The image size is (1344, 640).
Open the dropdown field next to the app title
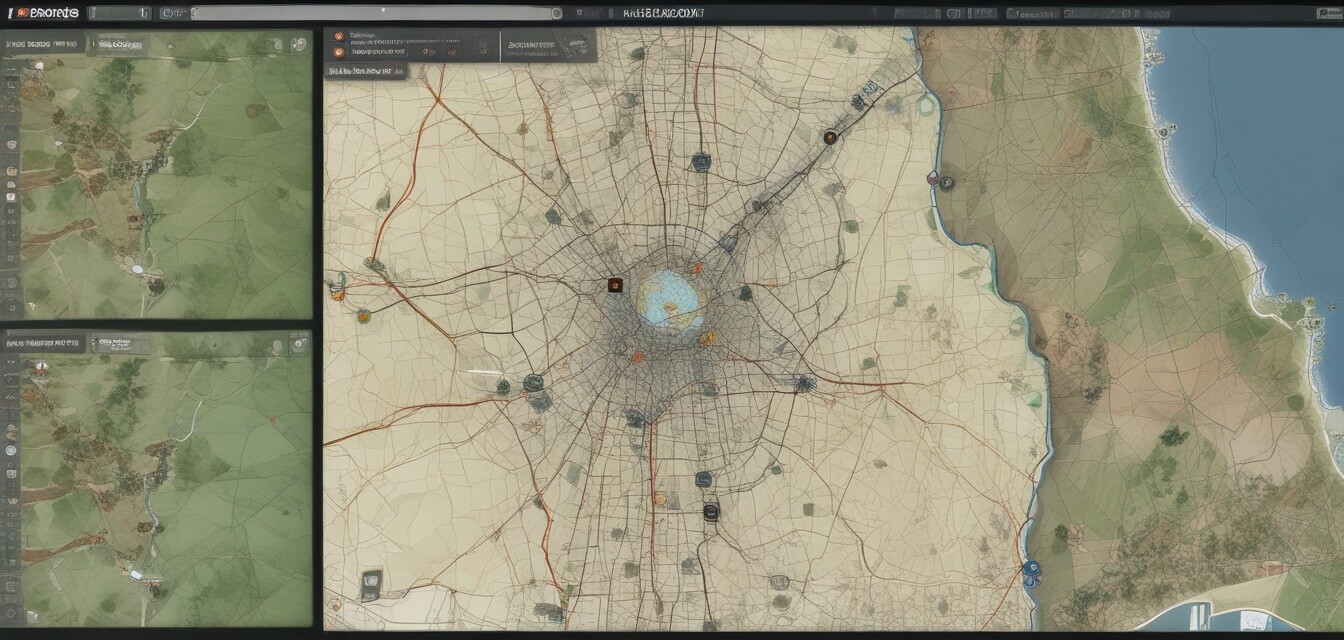[118, 13]
